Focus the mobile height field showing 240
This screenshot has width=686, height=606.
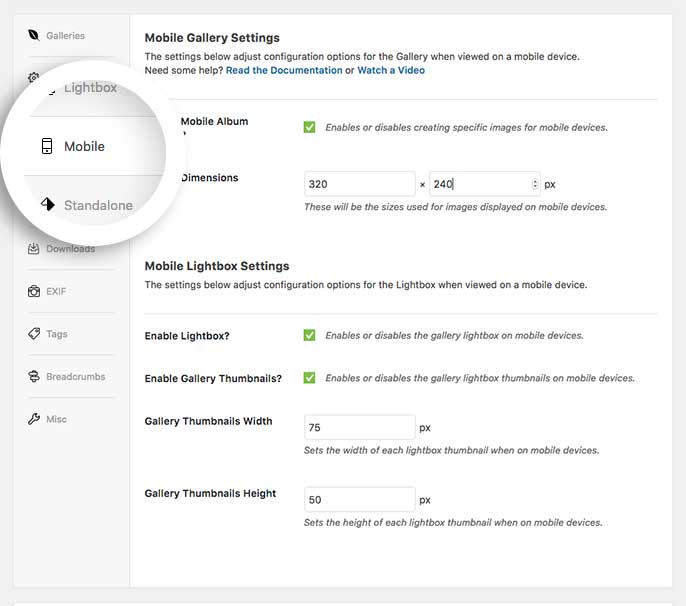(x=485, y=184)
